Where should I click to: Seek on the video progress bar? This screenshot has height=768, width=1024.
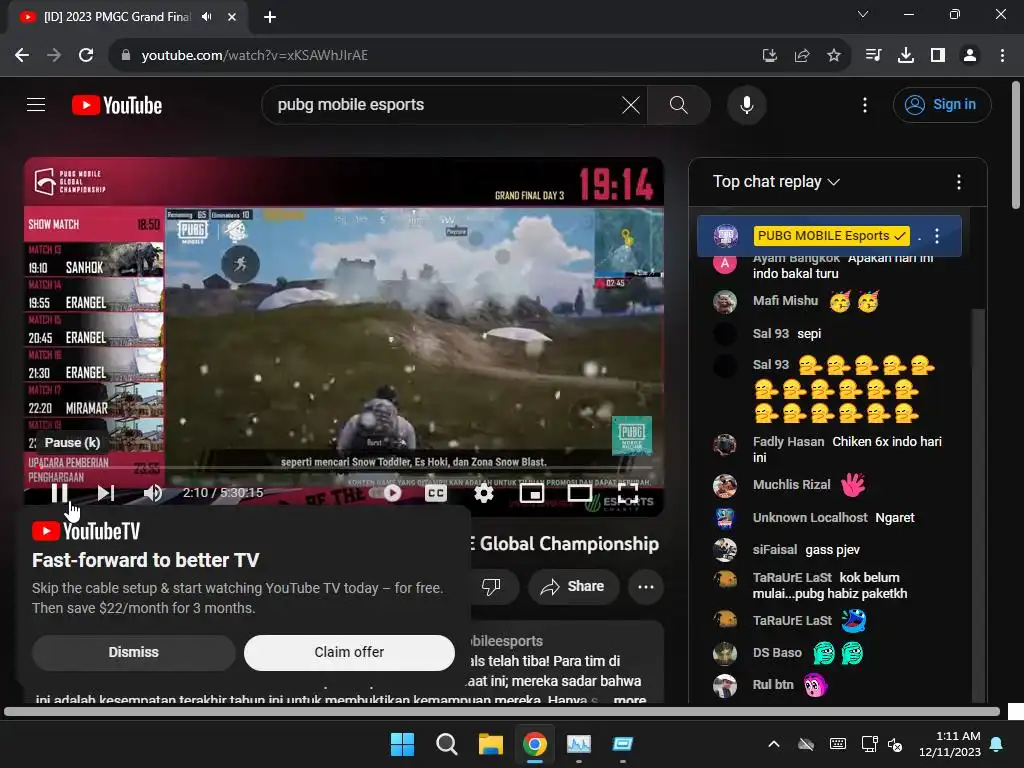tap(344, 468)
